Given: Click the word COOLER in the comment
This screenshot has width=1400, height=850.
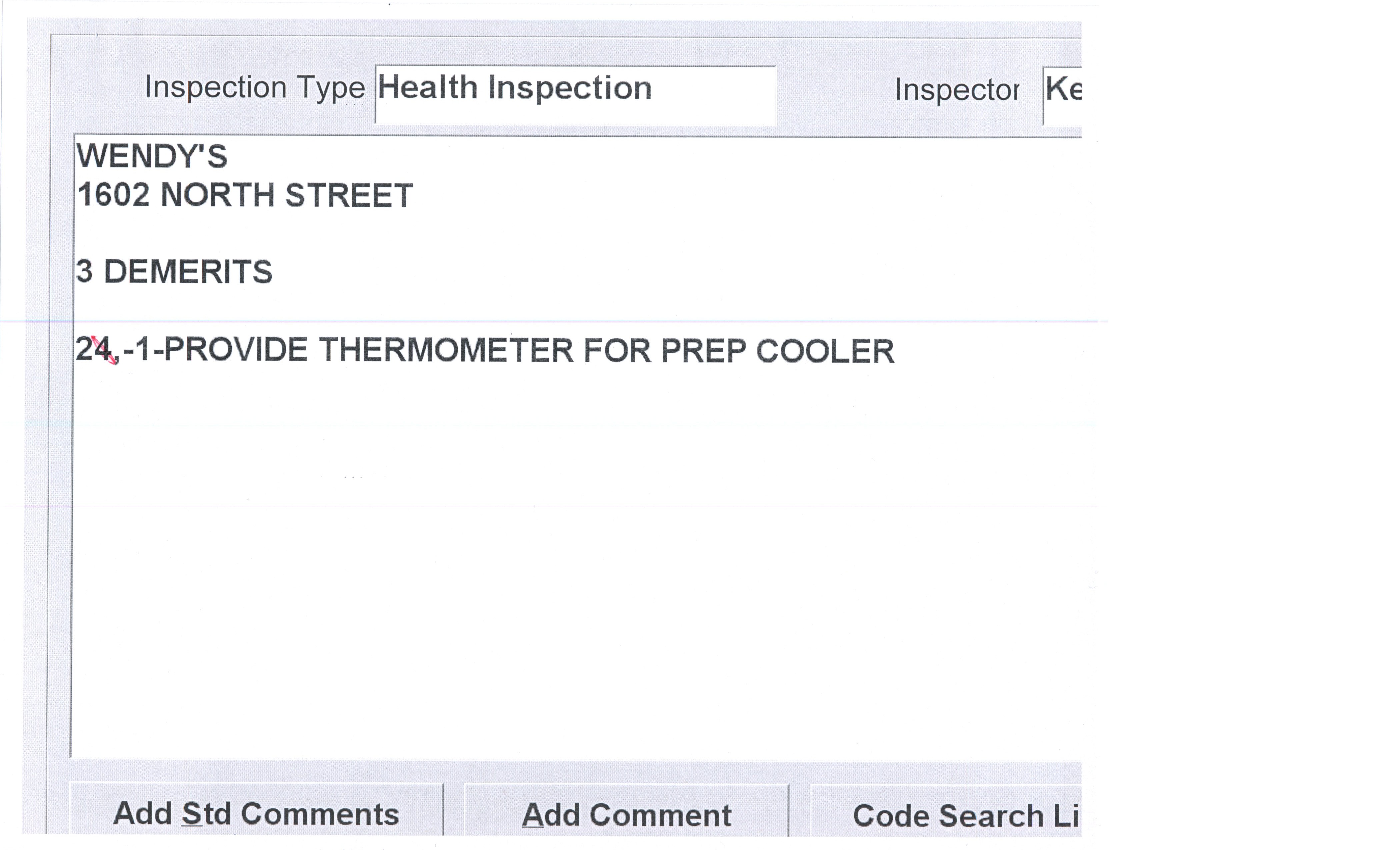Looking at the screenshot, I should 825,351.
